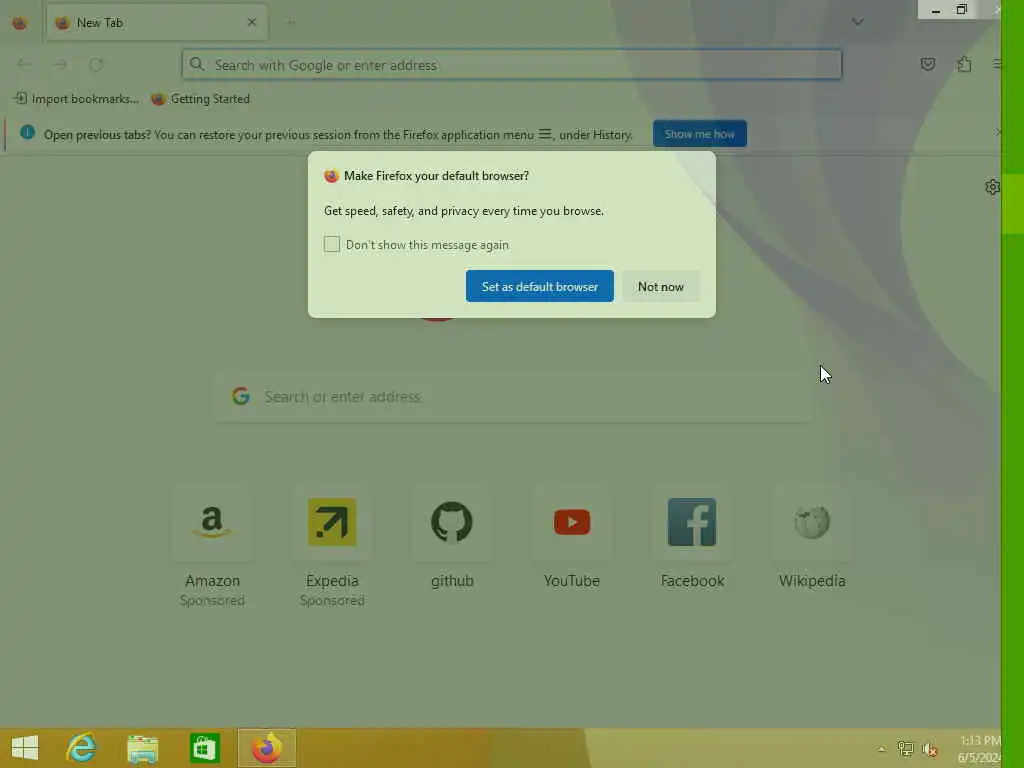Click the muted volume tray icon
This screenshot has width=1024, height=768.
[x=930, y=749]
